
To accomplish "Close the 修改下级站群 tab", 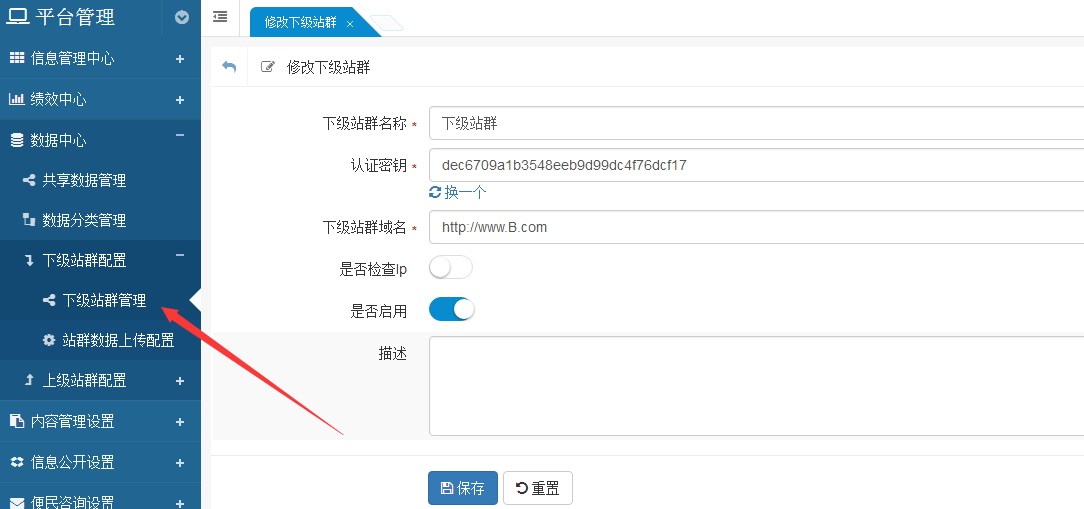I will (349, 23).
